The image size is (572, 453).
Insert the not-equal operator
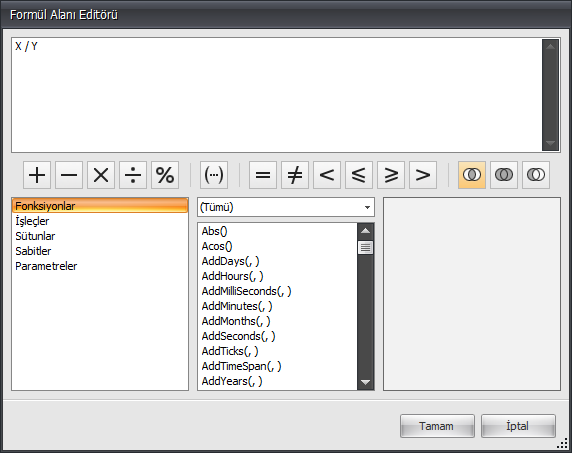click(x=295, y=175)
